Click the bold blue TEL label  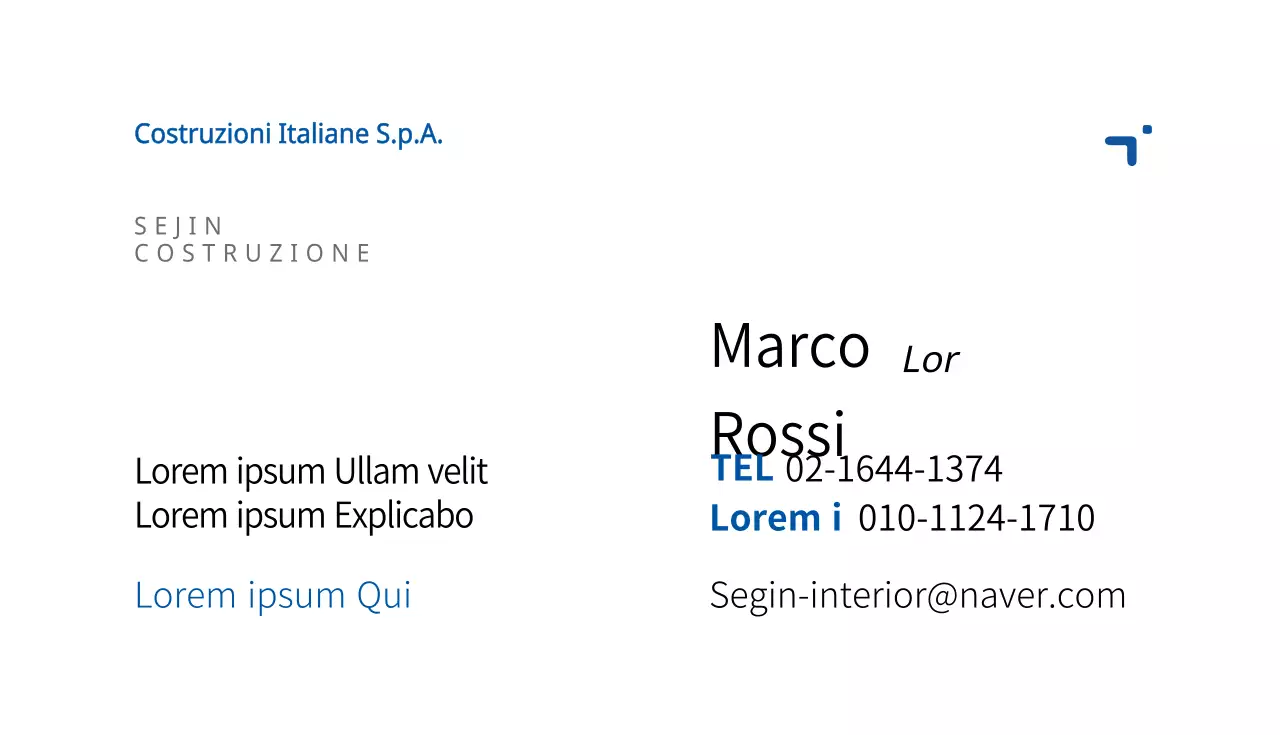(741, 468)
